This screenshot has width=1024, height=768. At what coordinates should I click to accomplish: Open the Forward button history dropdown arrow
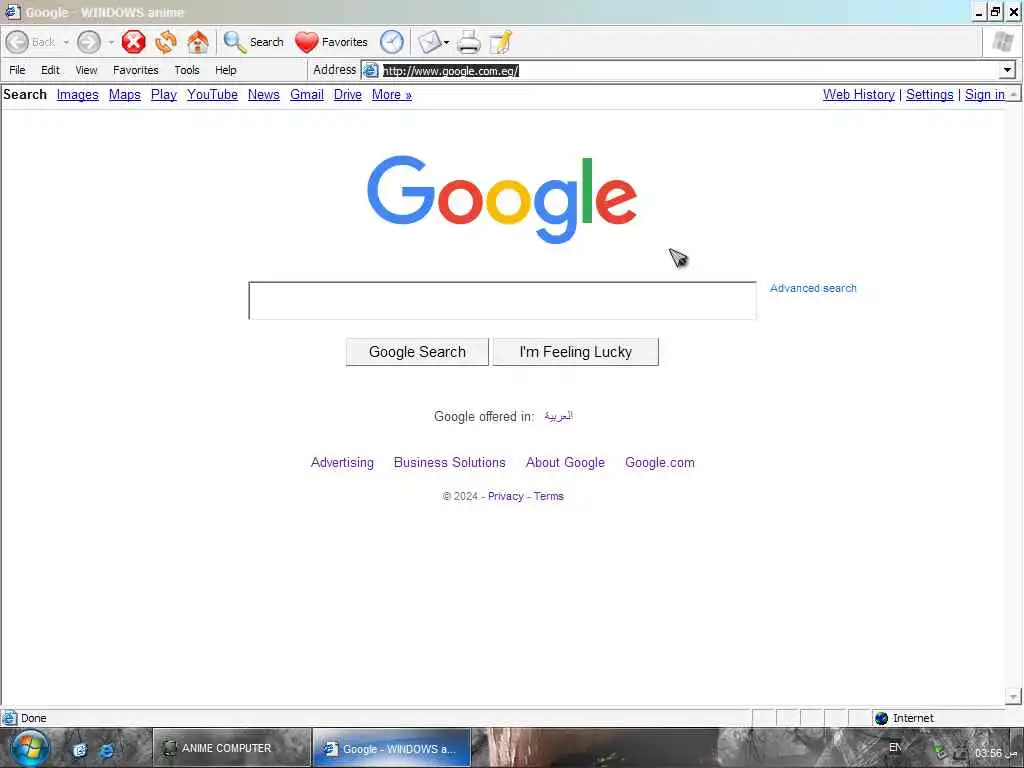pyautogui.click(x=111, y=42)
